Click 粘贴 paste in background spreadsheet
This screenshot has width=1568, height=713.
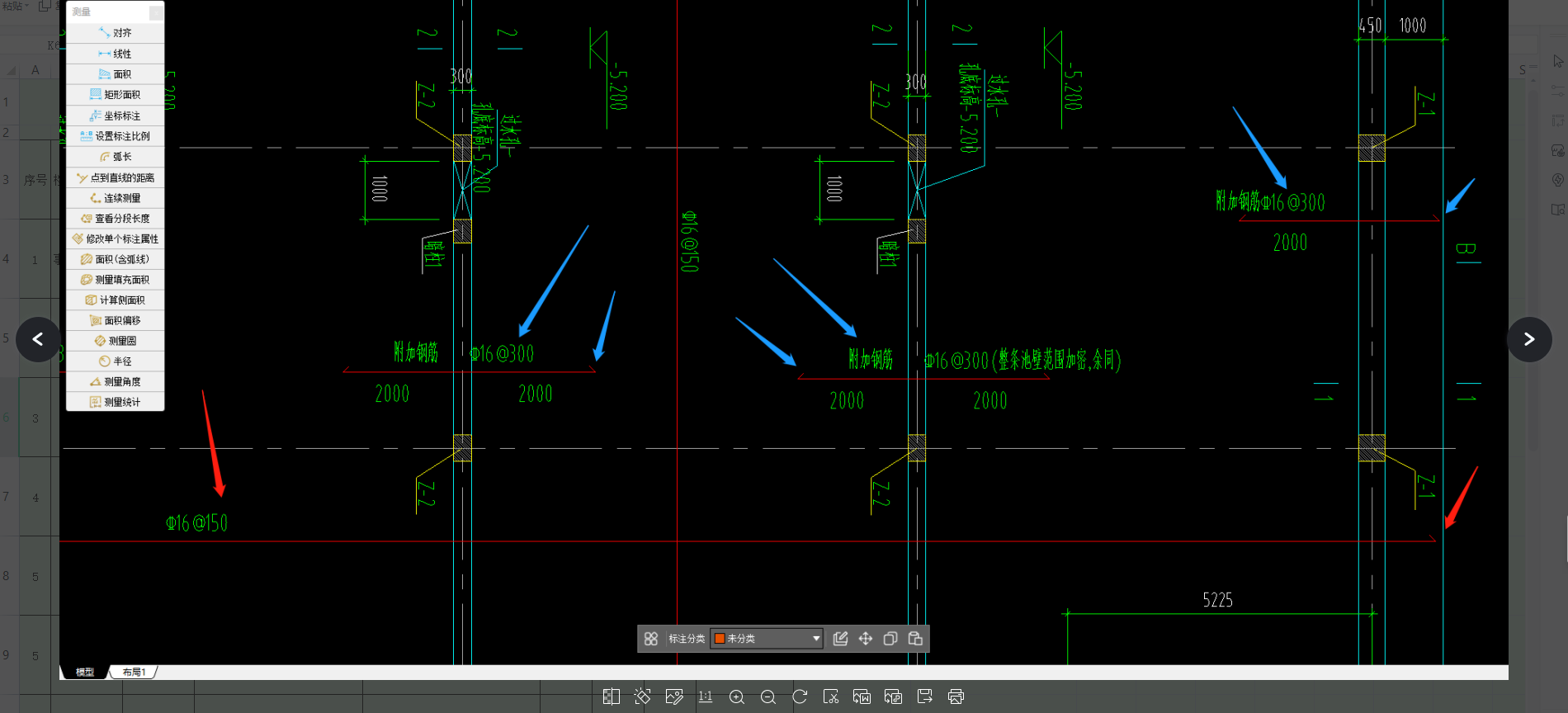(14, 6)
